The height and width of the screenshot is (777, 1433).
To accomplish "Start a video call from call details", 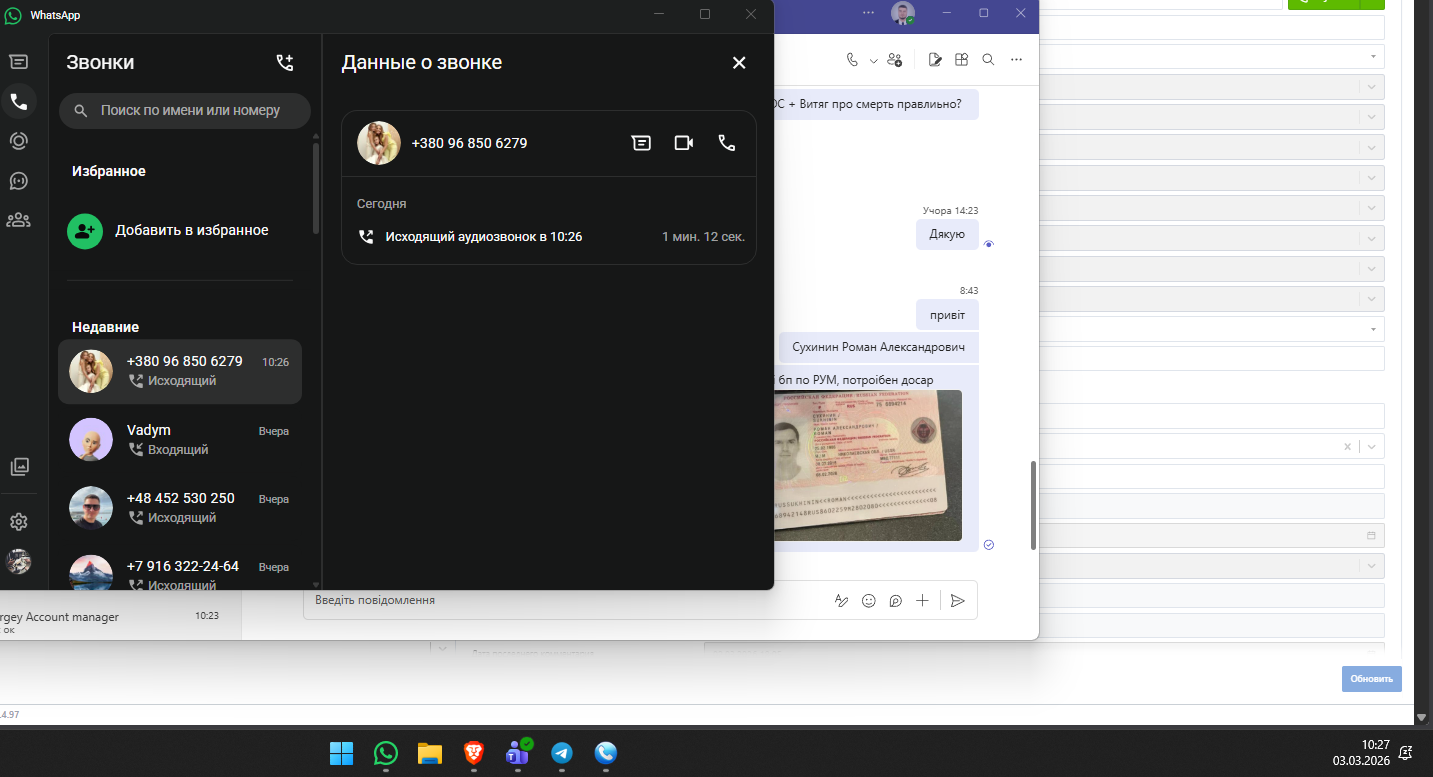I will pos(684,143).
